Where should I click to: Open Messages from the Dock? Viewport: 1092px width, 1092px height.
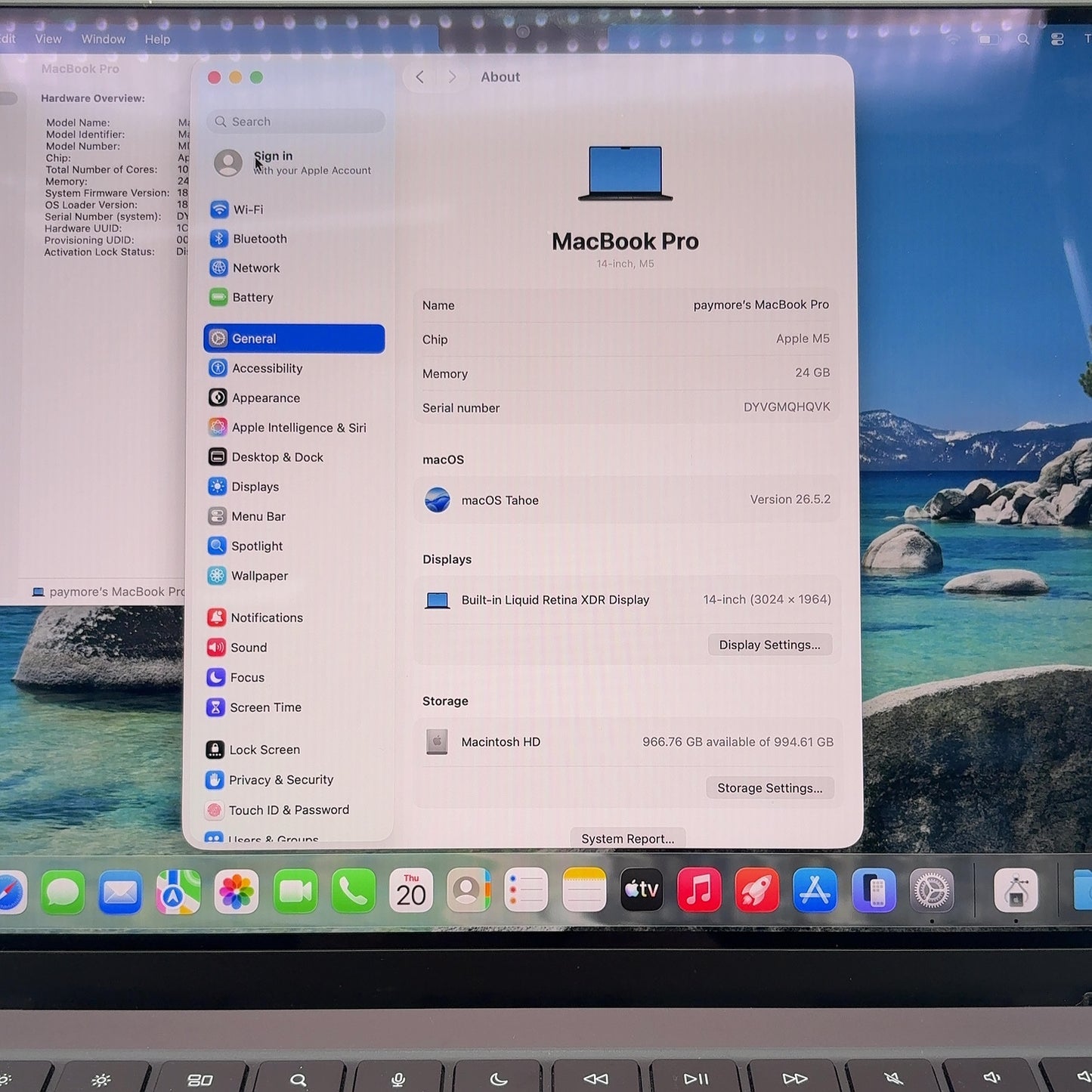pos(63,892)
